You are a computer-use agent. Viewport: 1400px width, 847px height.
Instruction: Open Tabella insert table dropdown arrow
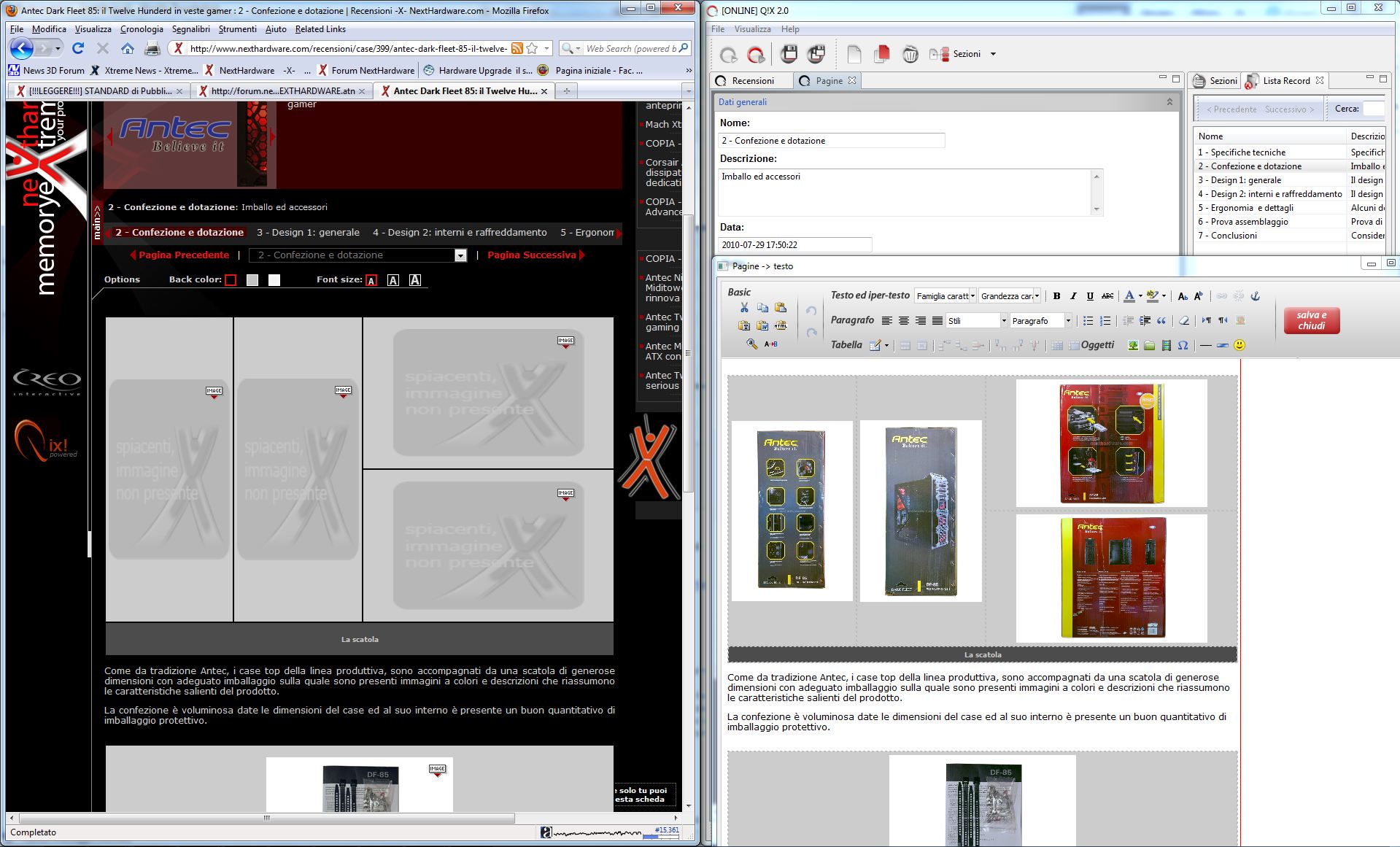coord(886,345)
